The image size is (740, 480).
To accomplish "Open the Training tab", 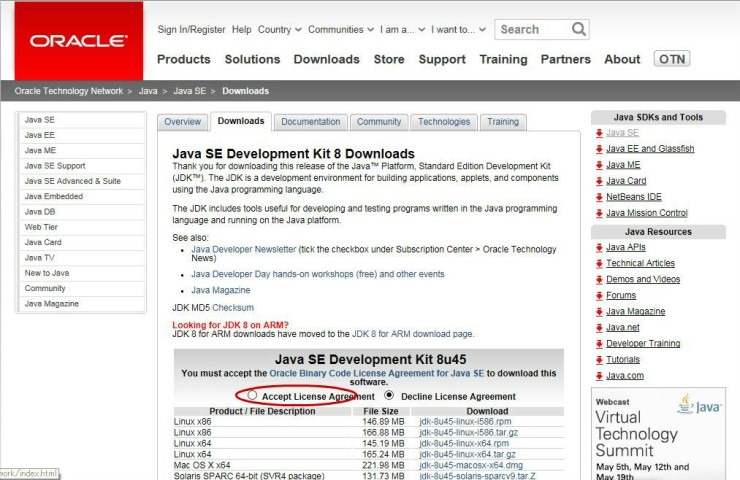I will 503,122.
